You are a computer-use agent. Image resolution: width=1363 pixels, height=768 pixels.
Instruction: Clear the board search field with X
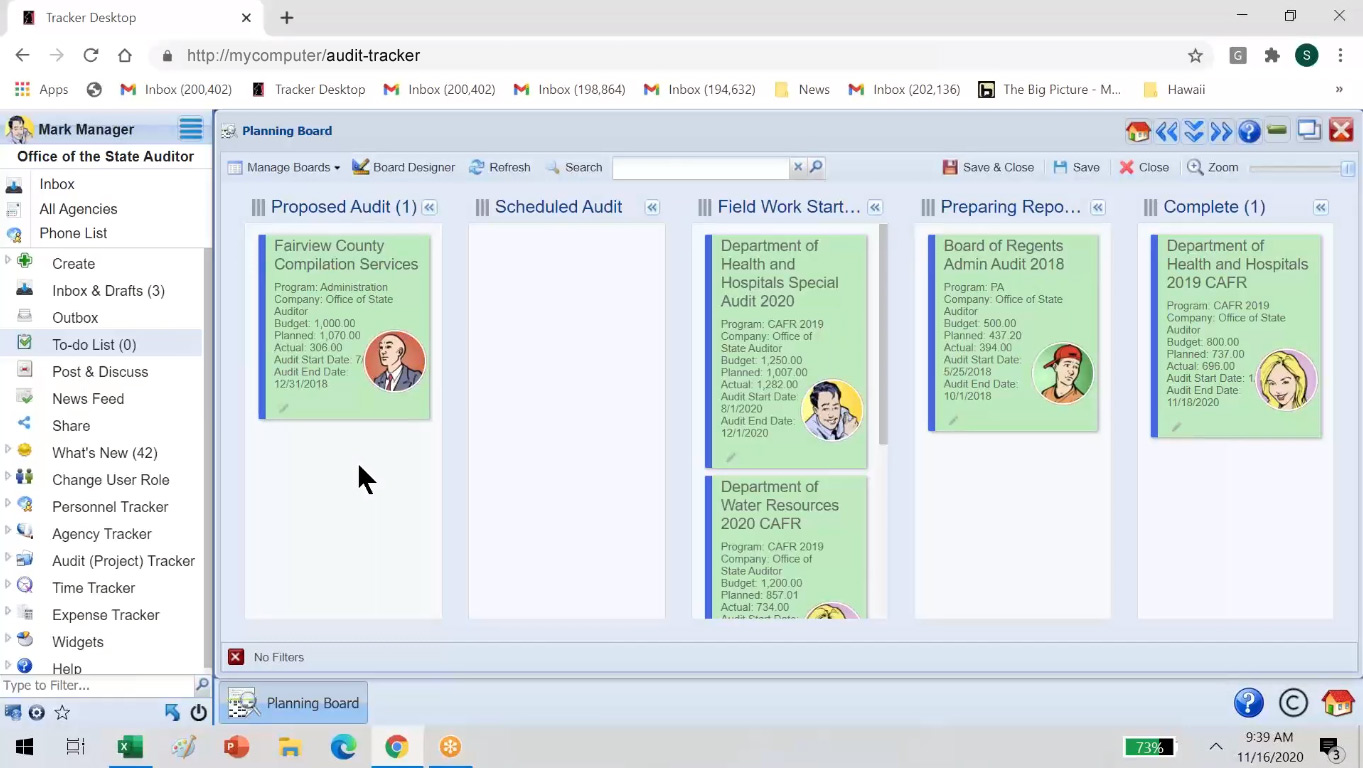(797, 167)
